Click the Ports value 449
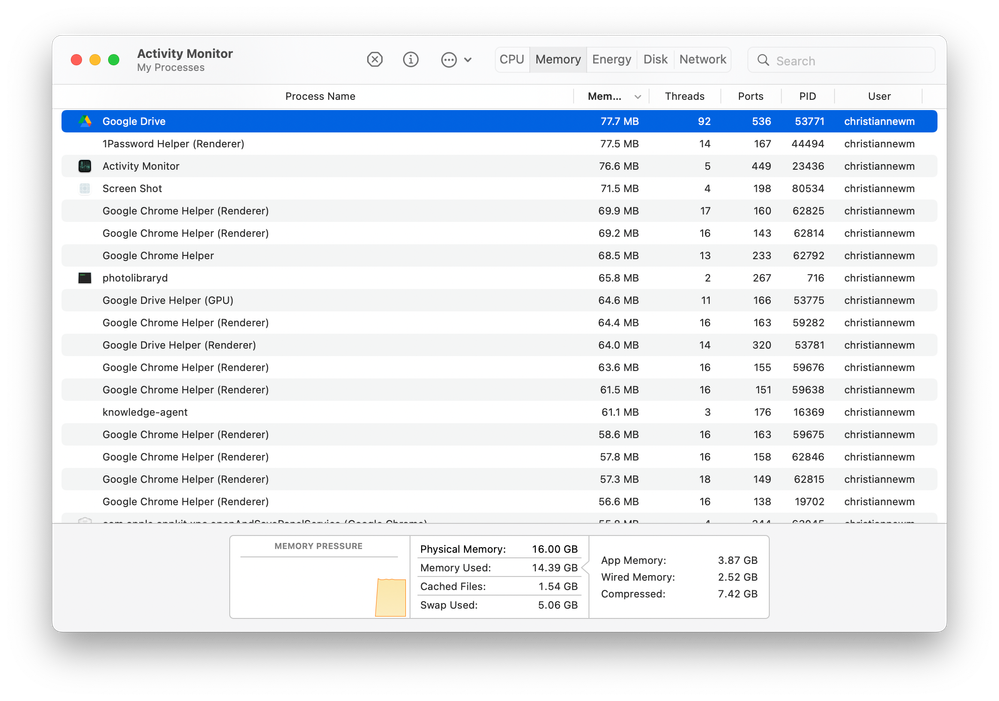999x701 pixels. pos(761,166)
